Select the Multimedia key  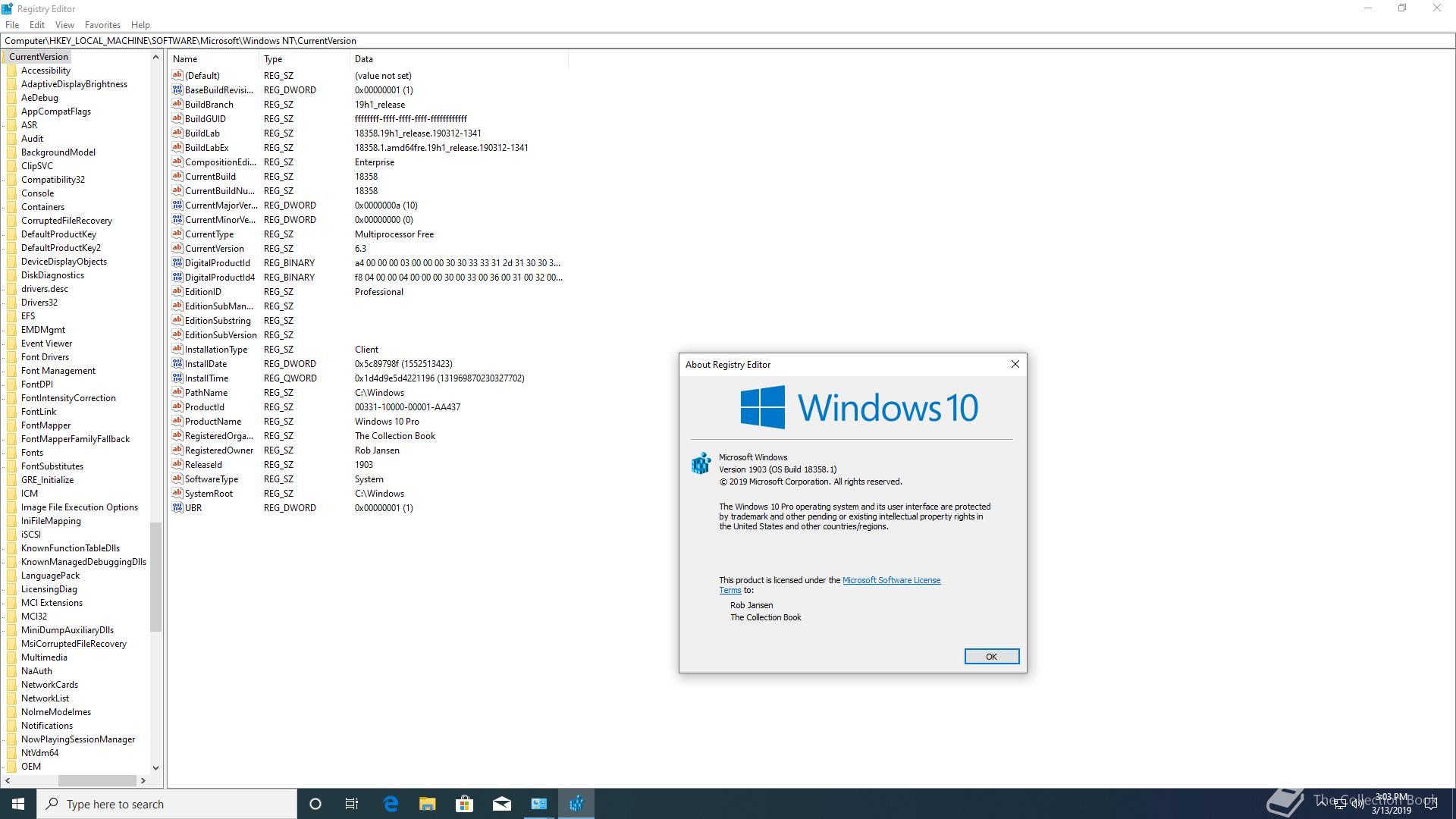[44, 657]
